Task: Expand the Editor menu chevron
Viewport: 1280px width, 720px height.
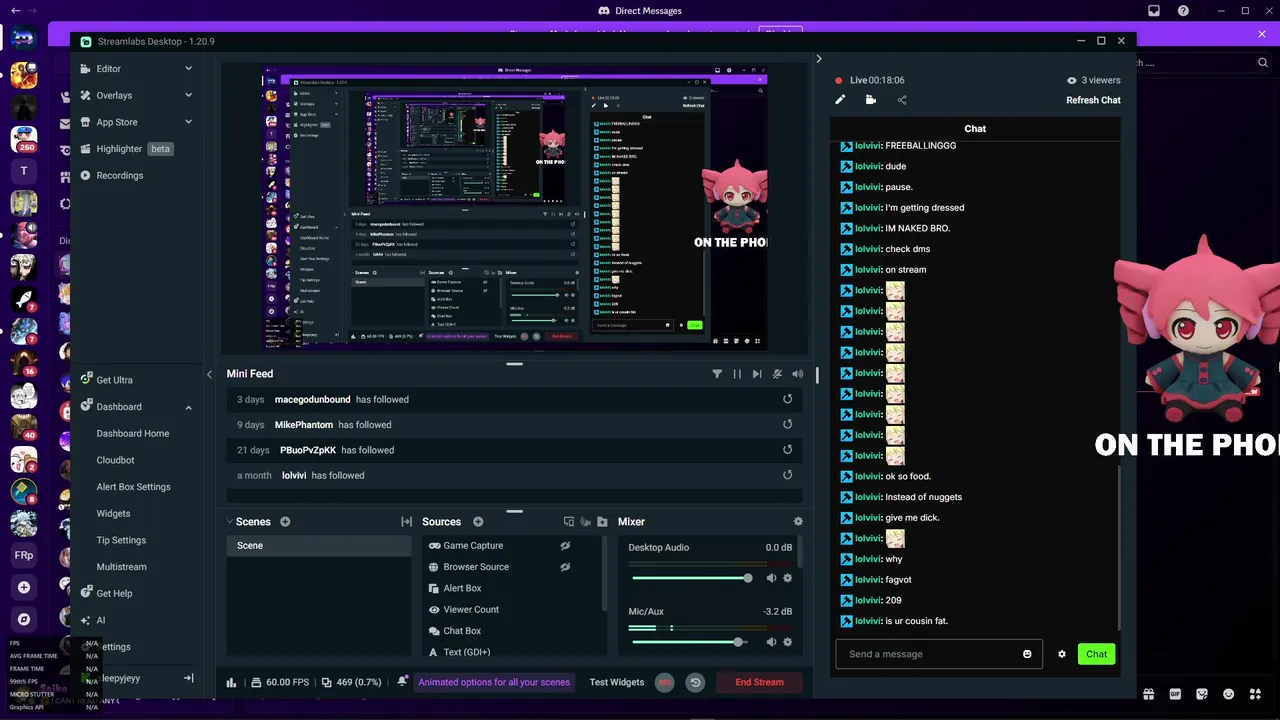Action: coord(188,69)
